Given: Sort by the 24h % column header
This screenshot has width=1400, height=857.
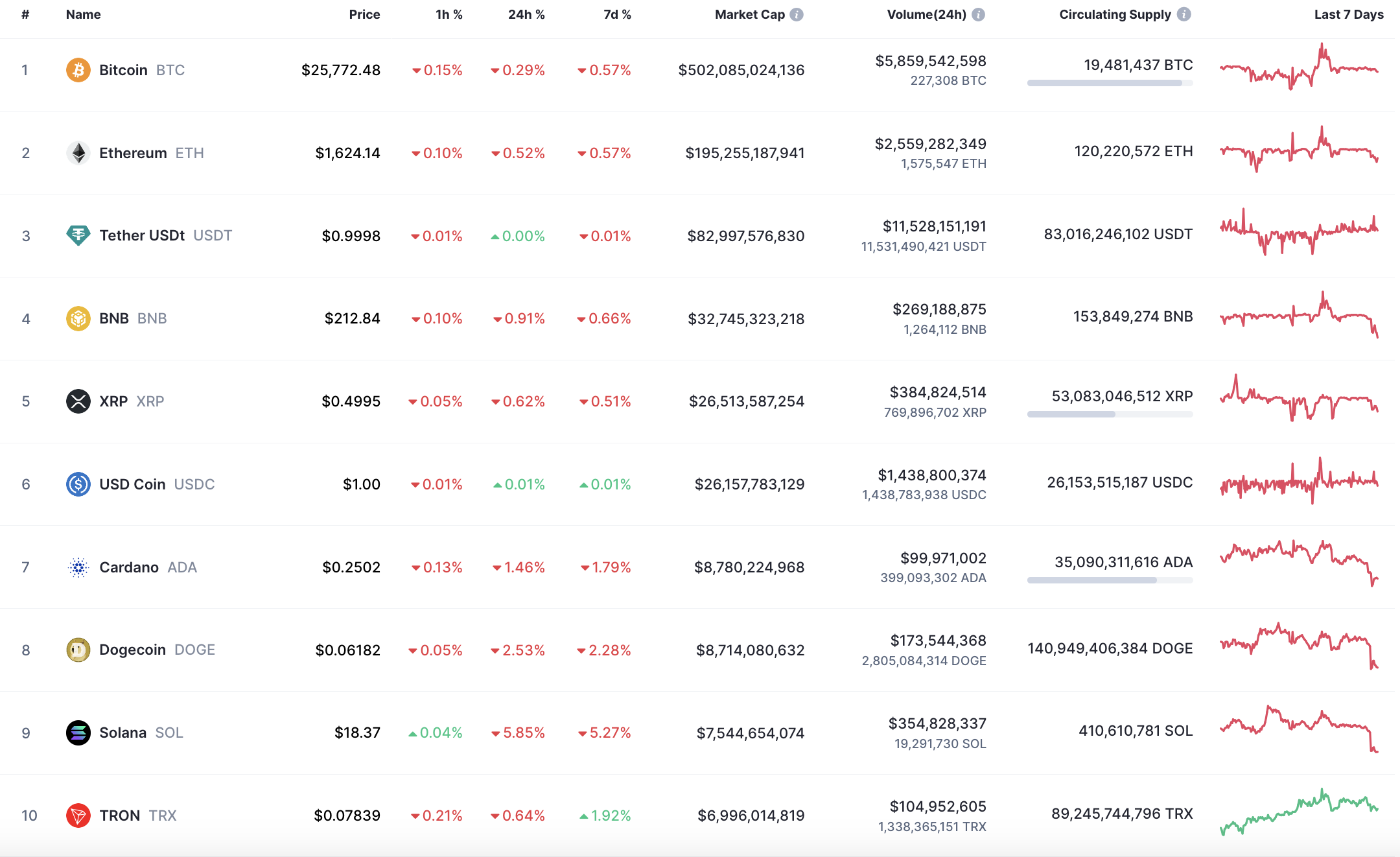Looking at the screenshot, I should [526, 14].
